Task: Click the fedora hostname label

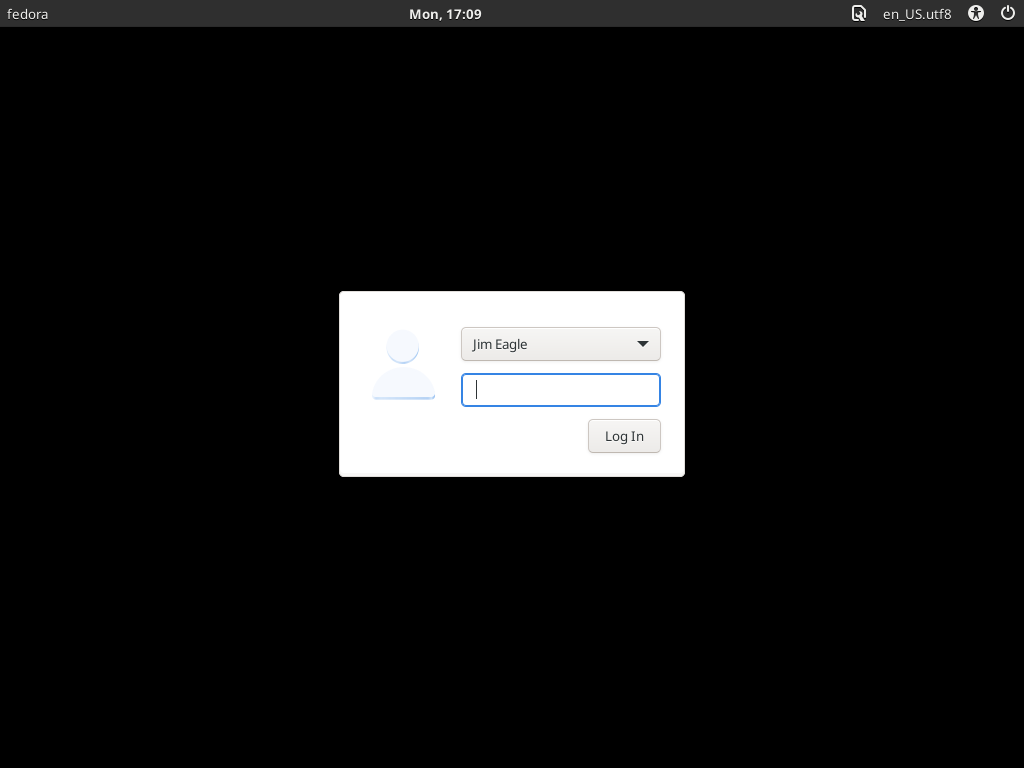Action: coord(27,14)
